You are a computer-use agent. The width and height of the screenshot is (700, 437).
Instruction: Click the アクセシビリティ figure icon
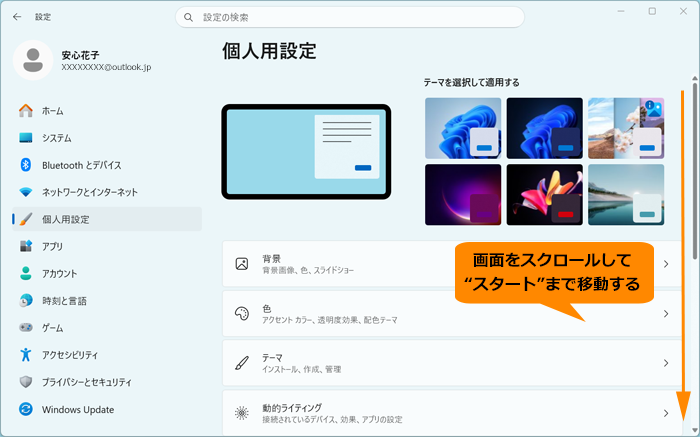26,355
